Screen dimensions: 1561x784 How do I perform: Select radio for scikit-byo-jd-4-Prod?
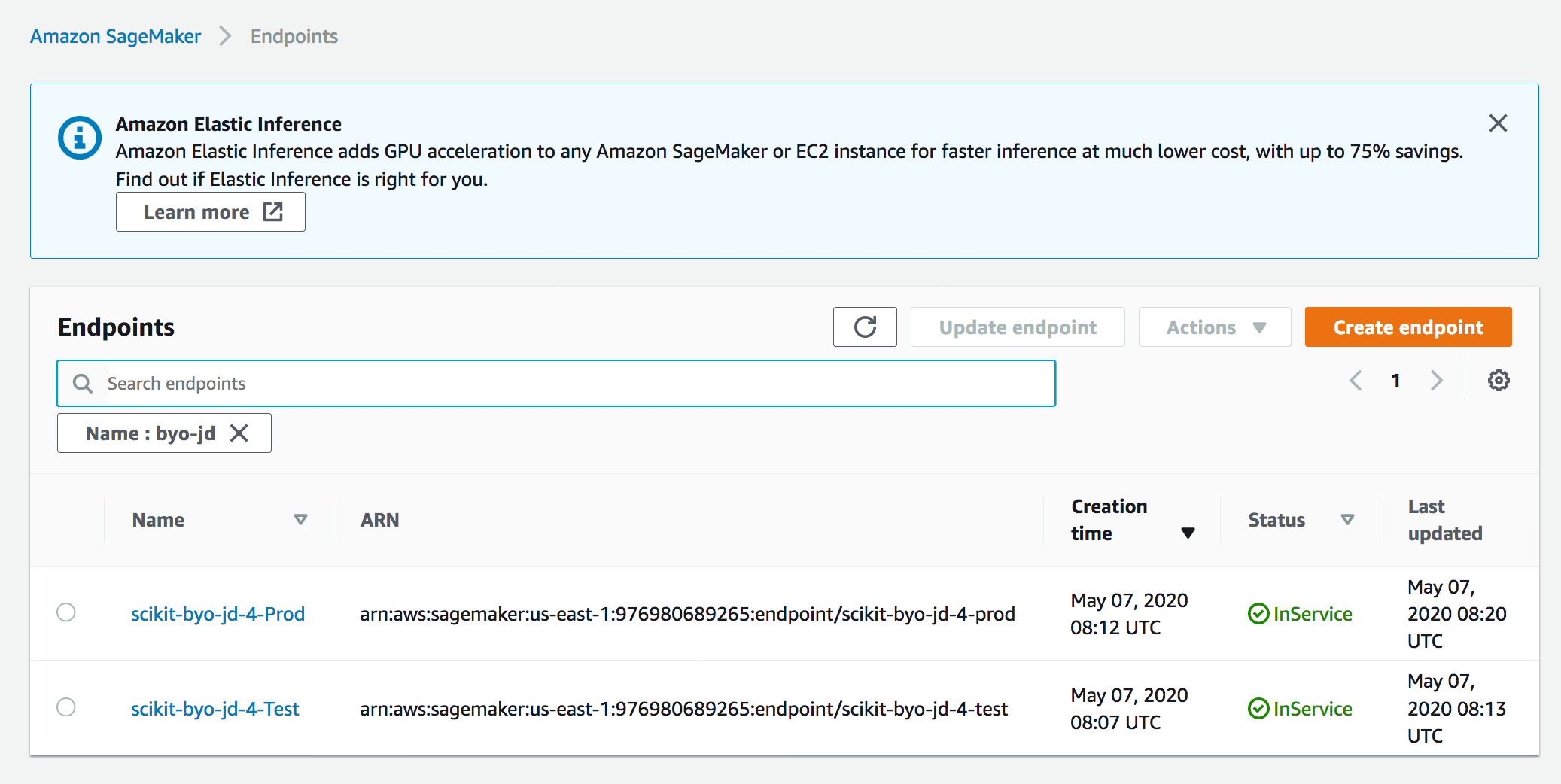(x=66, y=612)
